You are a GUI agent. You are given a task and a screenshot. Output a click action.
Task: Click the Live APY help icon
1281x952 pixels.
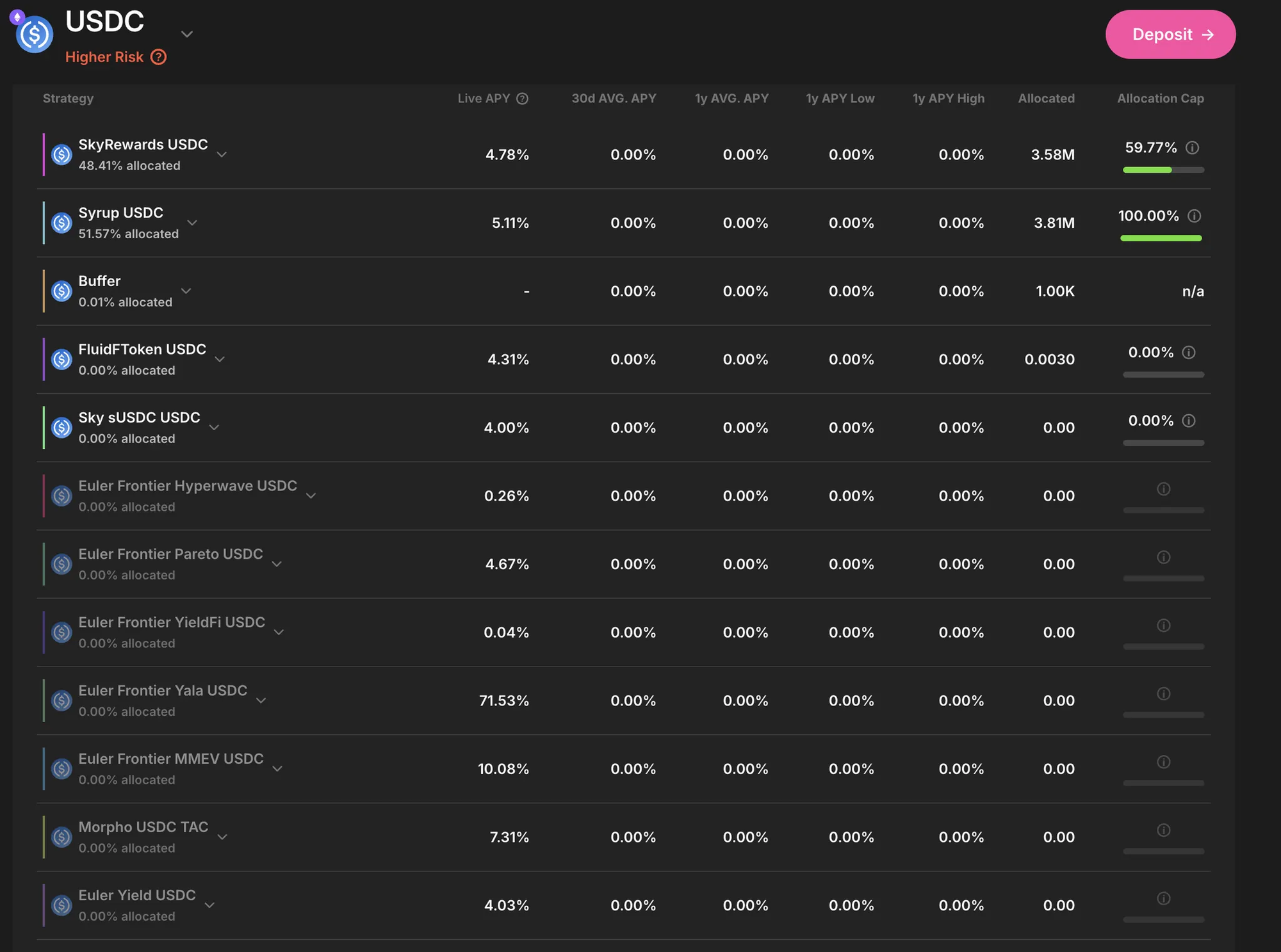[x=523, y=99]
